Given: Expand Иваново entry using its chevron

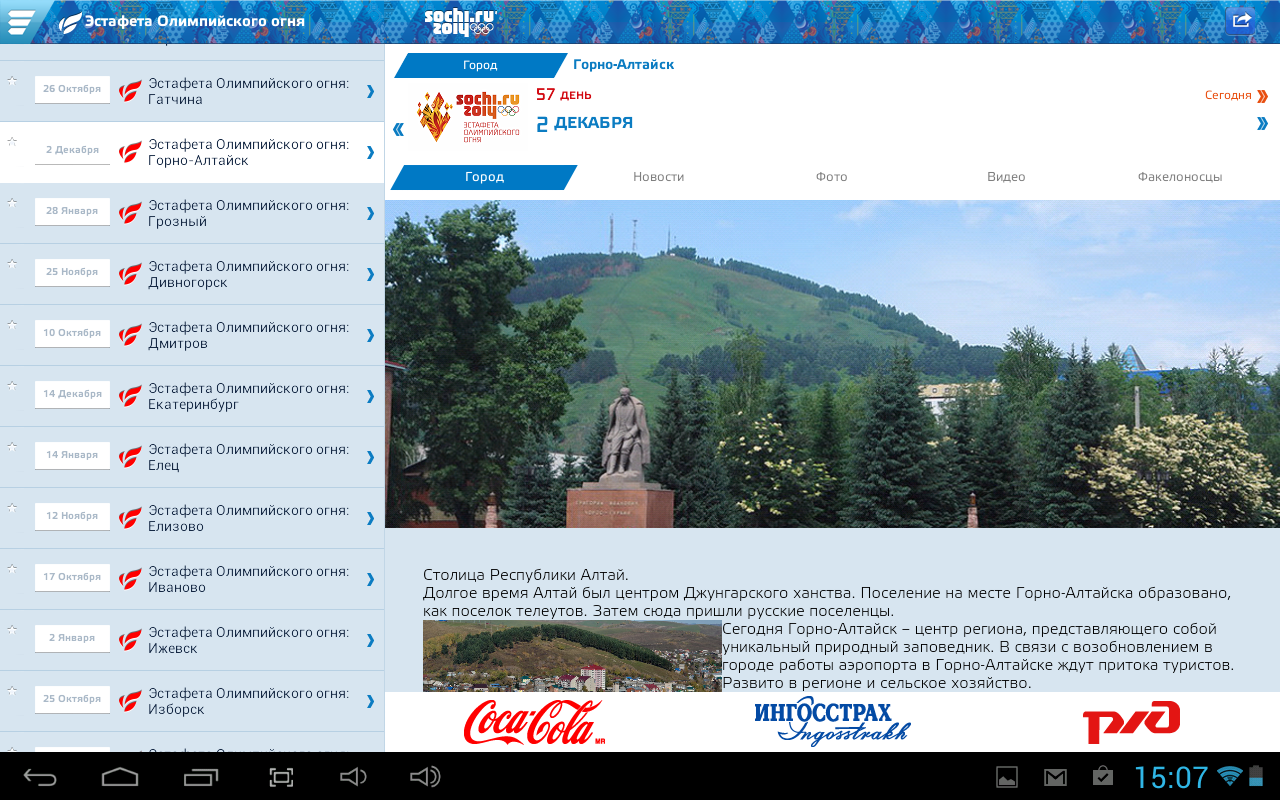Looking at the screenshot, I should tap(370, 579).
